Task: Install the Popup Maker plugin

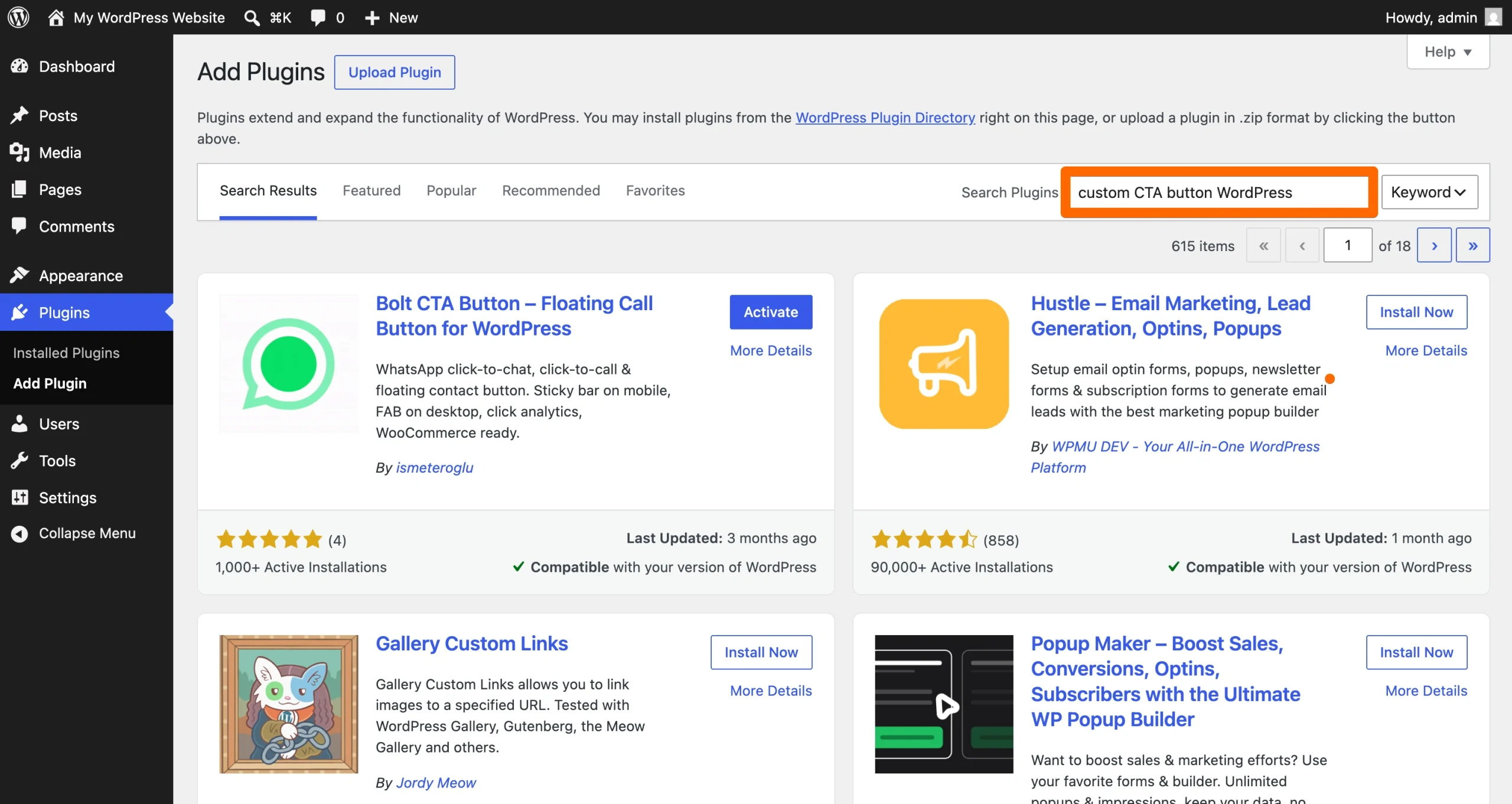Action: click(x=1416, y=652)
